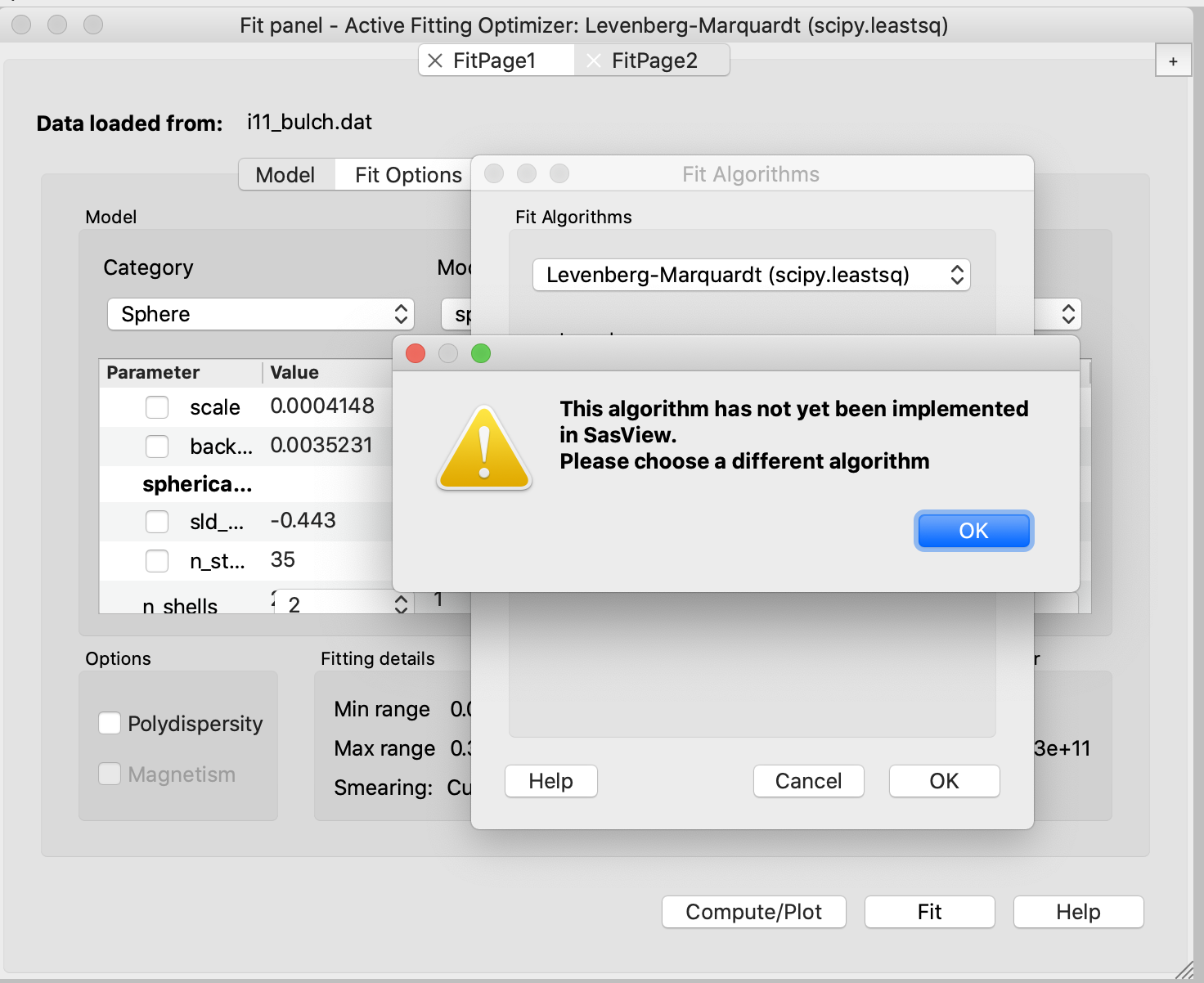Select the Model tab
1204x983 pixels.
[x=285, y=174]
